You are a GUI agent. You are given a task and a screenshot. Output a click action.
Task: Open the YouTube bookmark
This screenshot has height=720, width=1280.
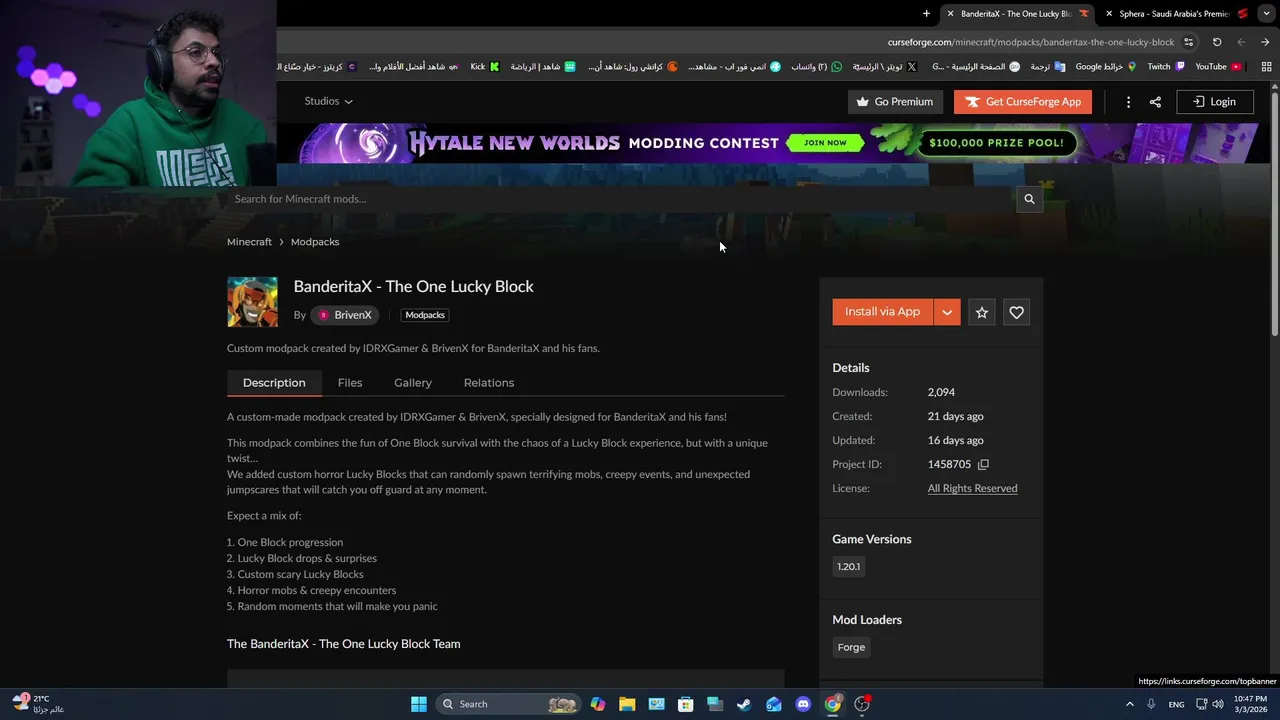(x=1218, y=67)
